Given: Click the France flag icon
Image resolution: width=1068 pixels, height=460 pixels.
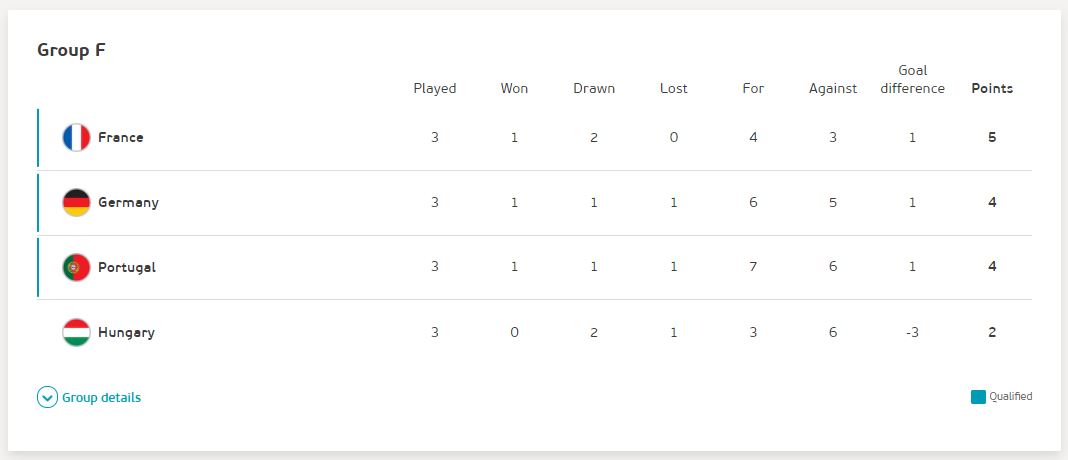Looking at the screenshot, I should [x=76, y=138].
